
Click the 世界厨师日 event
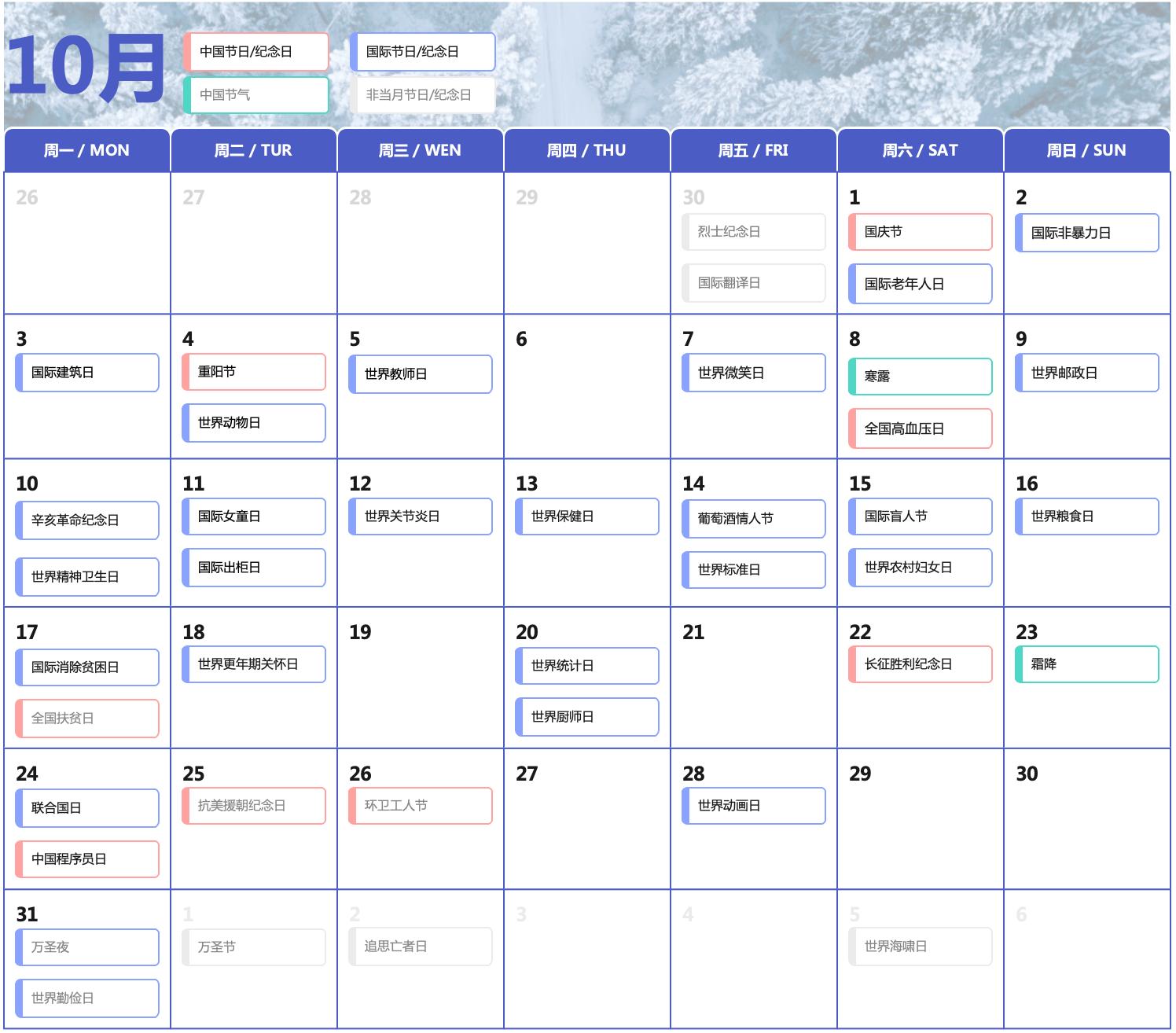pyautogui.click(x=587, y=717)
